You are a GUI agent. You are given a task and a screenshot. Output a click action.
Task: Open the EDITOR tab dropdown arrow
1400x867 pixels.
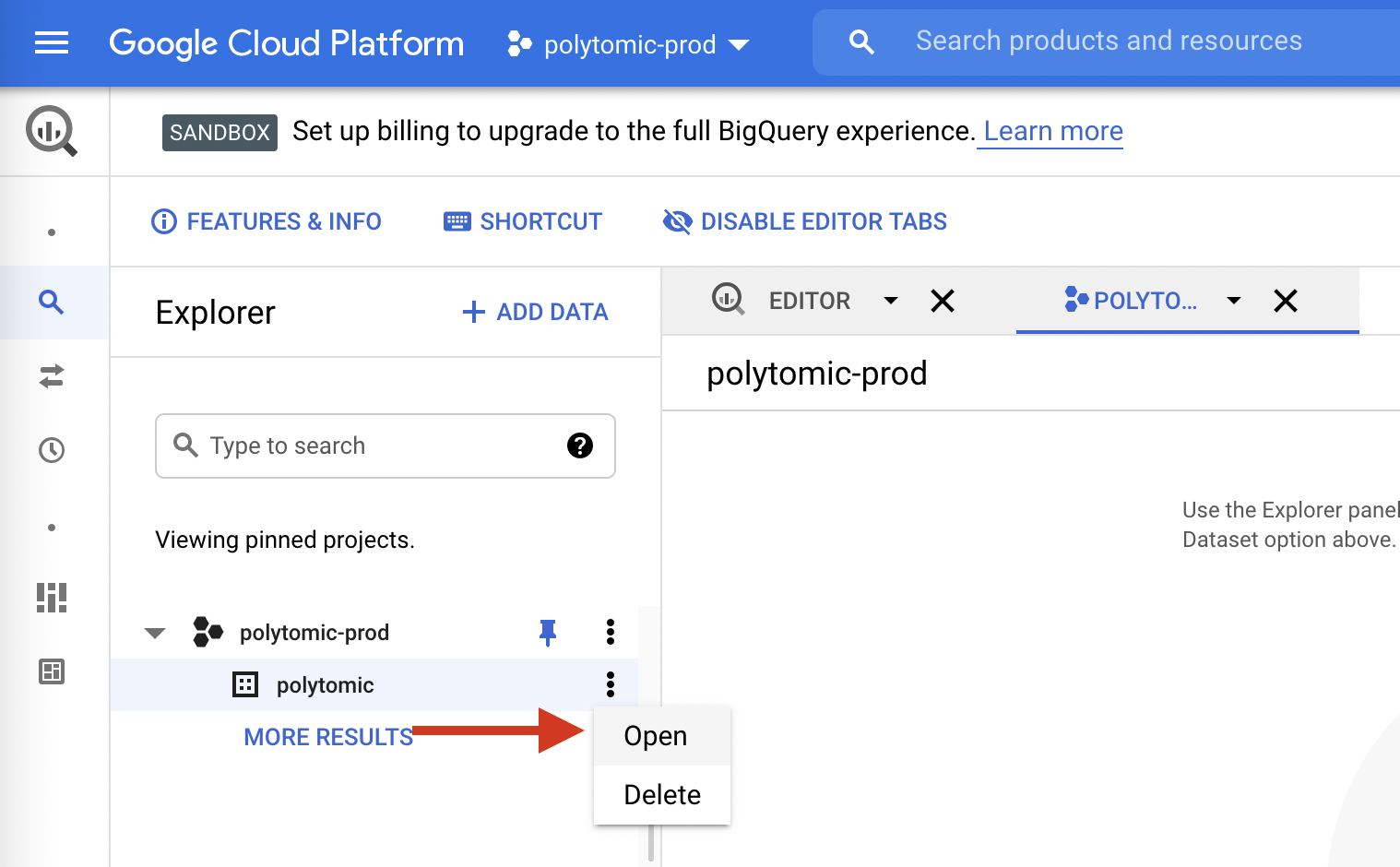click(x=890, y=301)
